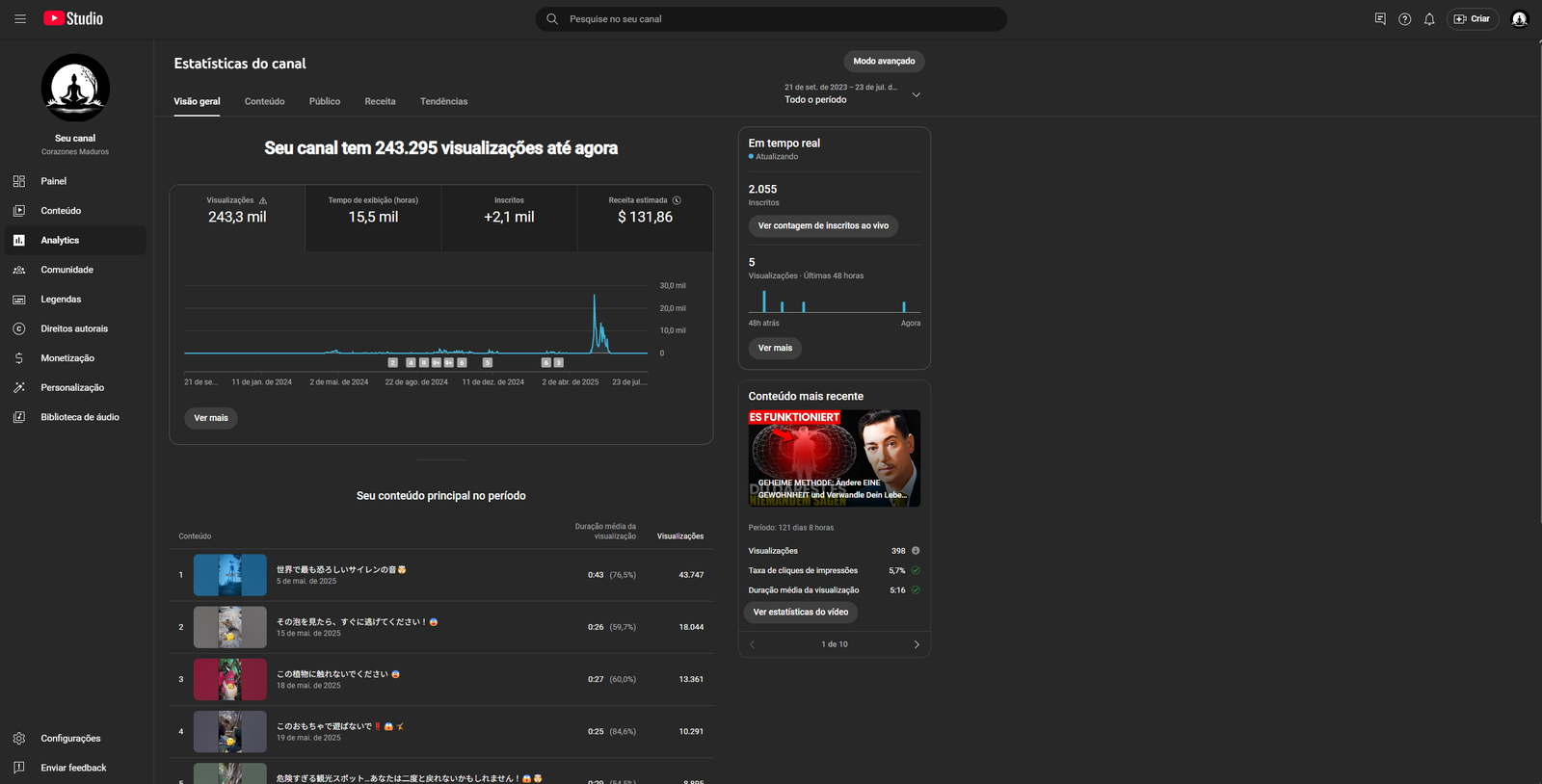The image size is (1542, 784).
Task: Go to next recent content card
Action: [917, 644]
